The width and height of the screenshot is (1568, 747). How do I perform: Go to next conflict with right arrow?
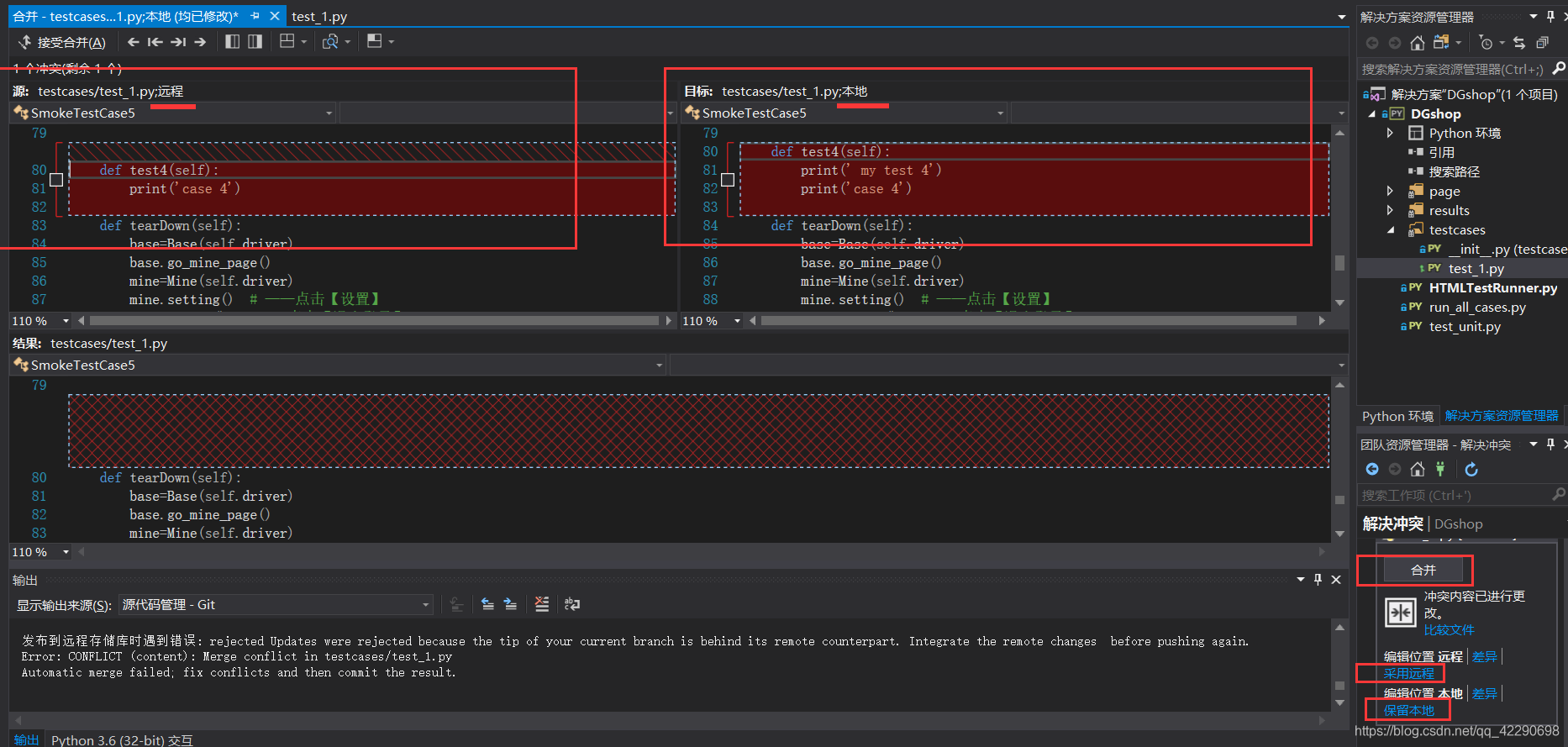pos(200,41)
